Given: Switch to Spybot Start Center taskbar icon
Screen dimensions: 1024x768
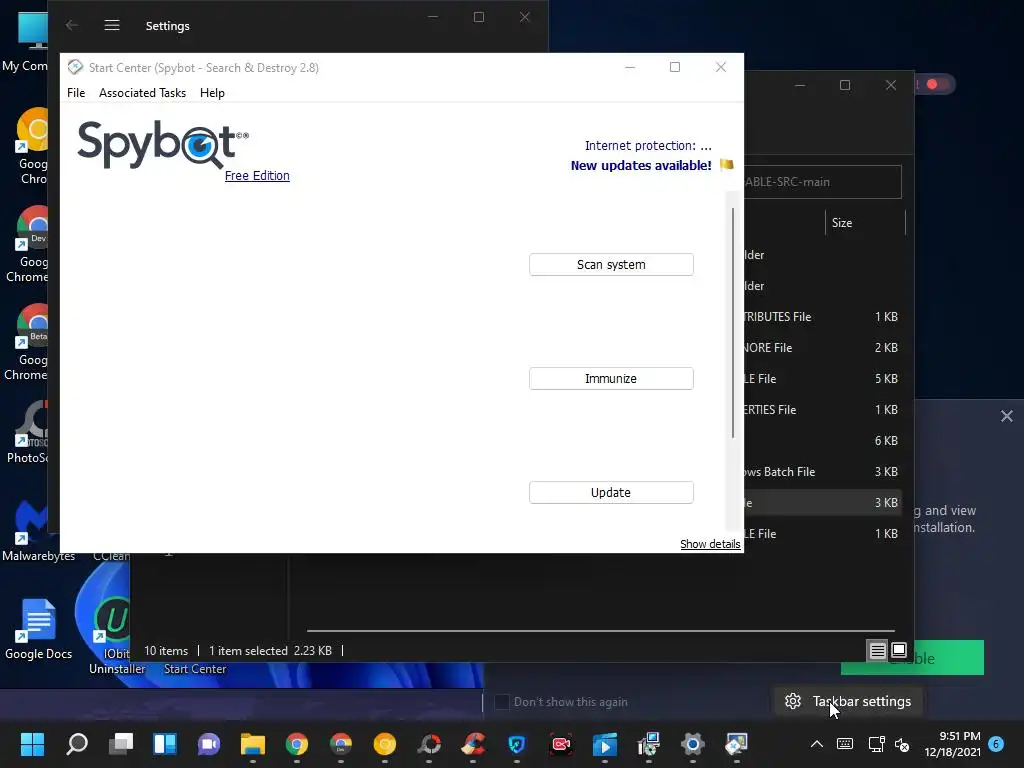Looking at the screenshot, I should point(736,744).
